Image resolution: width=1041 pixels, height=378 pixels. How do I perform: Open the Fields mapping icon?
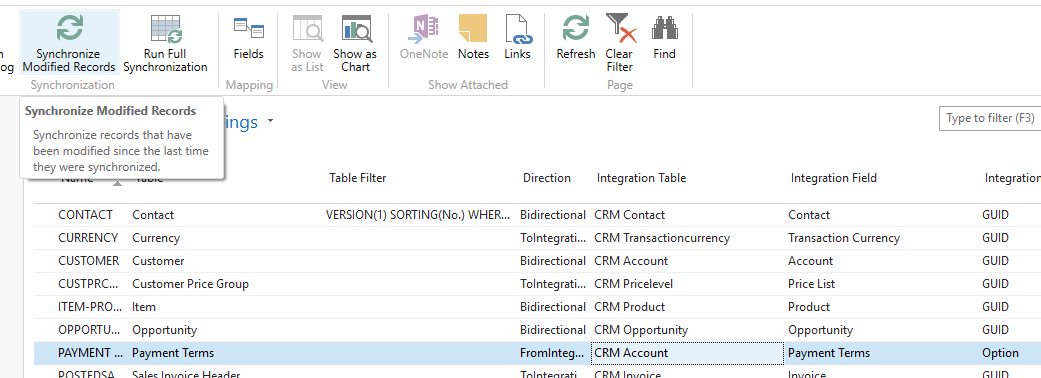coord(248,29)
